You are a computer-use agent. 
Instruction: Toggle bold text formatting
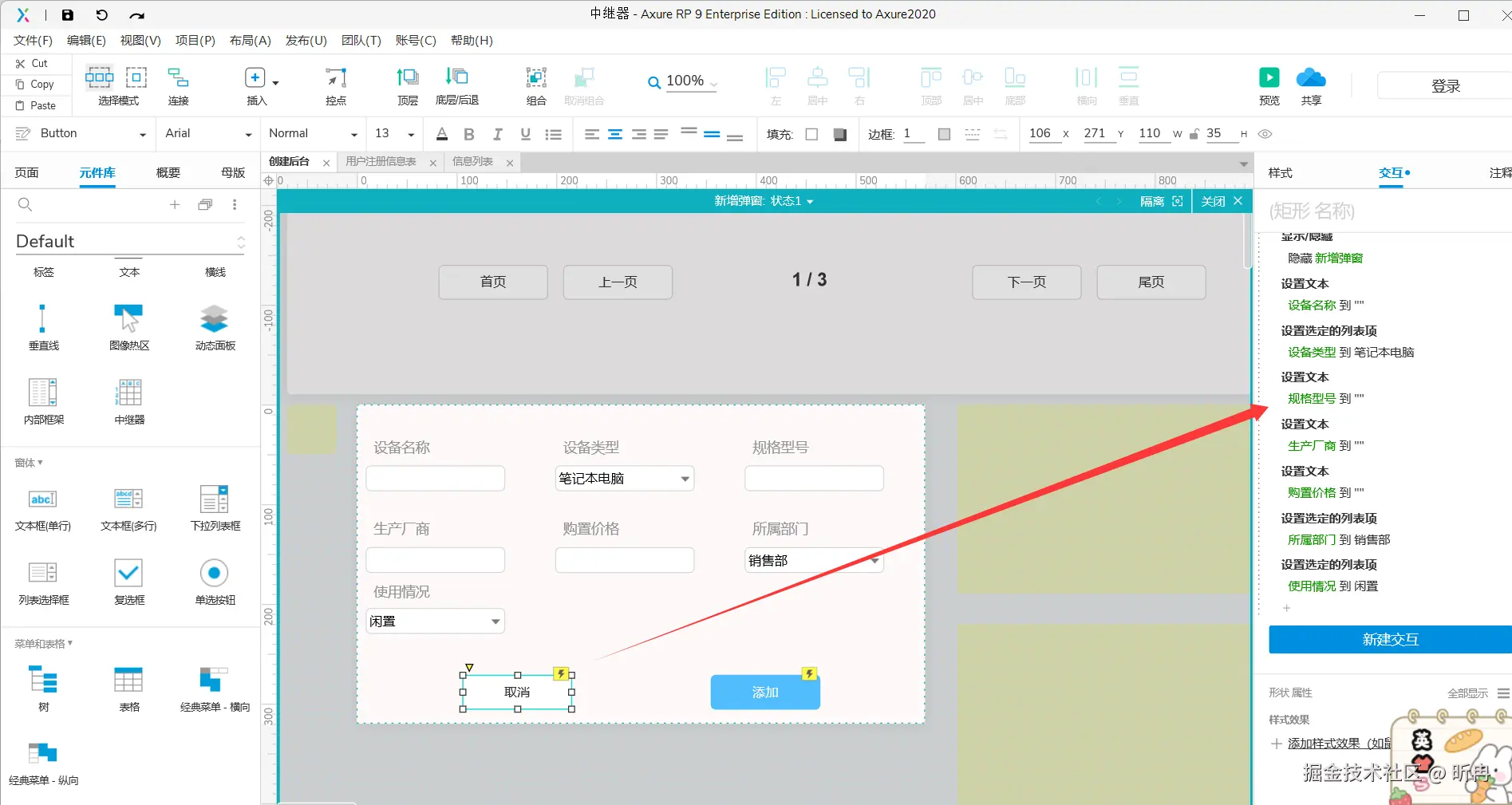(469, 134)
